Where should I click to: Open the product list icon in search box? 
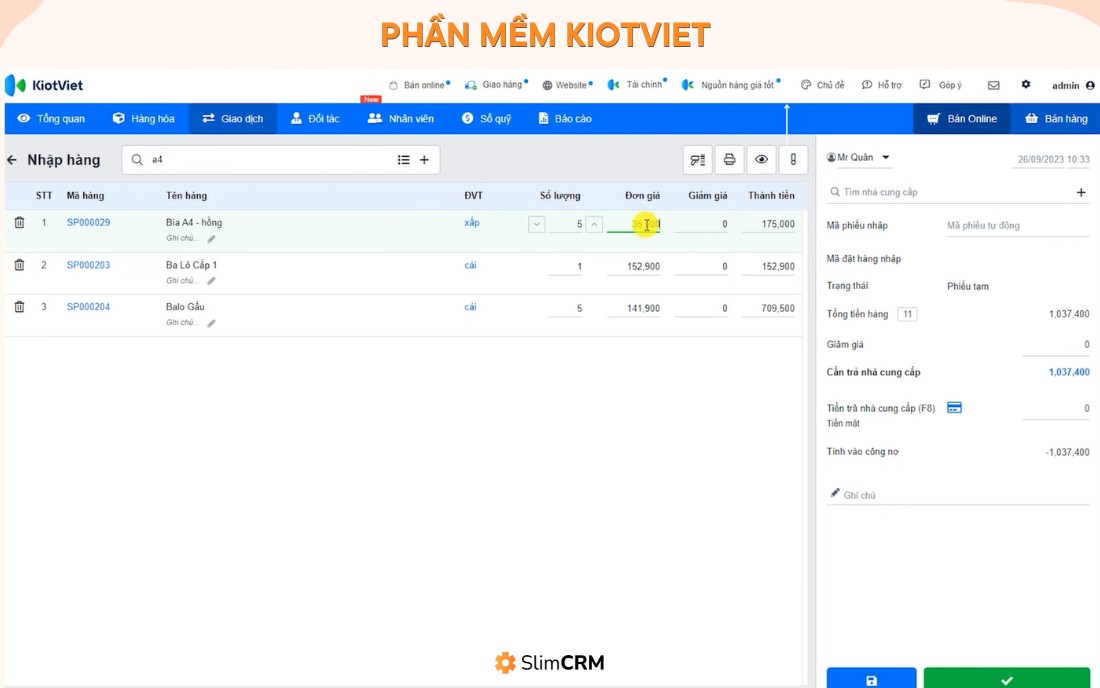(x=403, y=160)
